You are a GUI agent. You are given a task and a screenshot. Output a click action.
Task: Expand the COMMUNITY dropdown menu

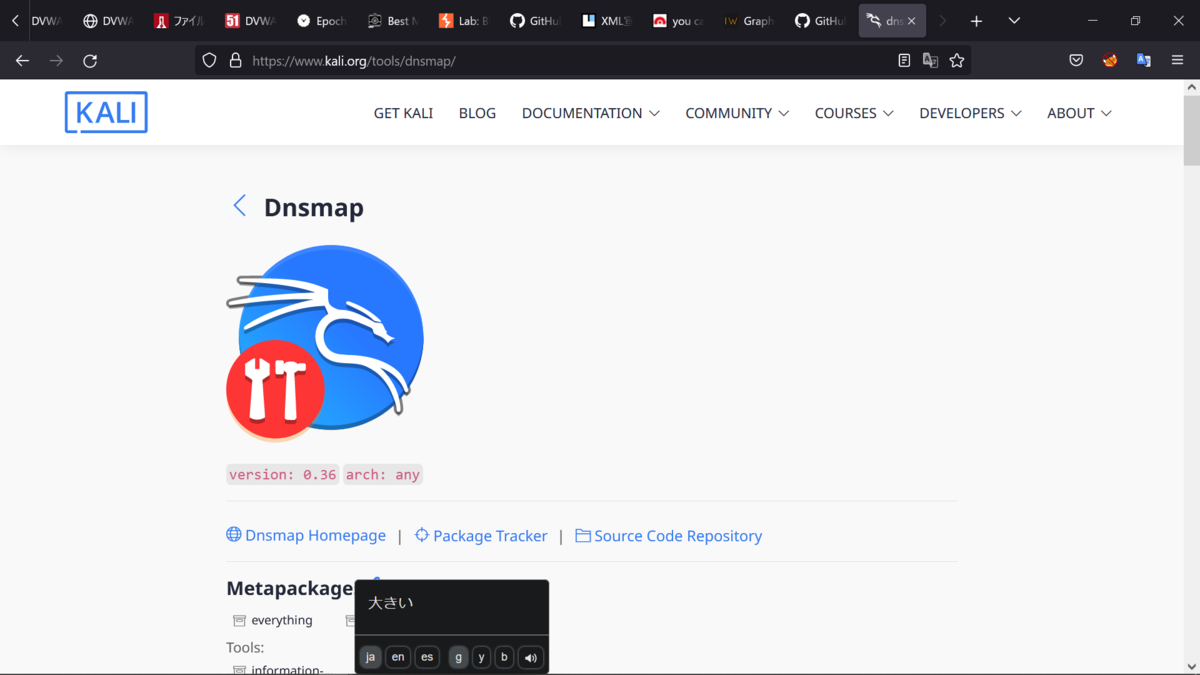tap(737, 113)
